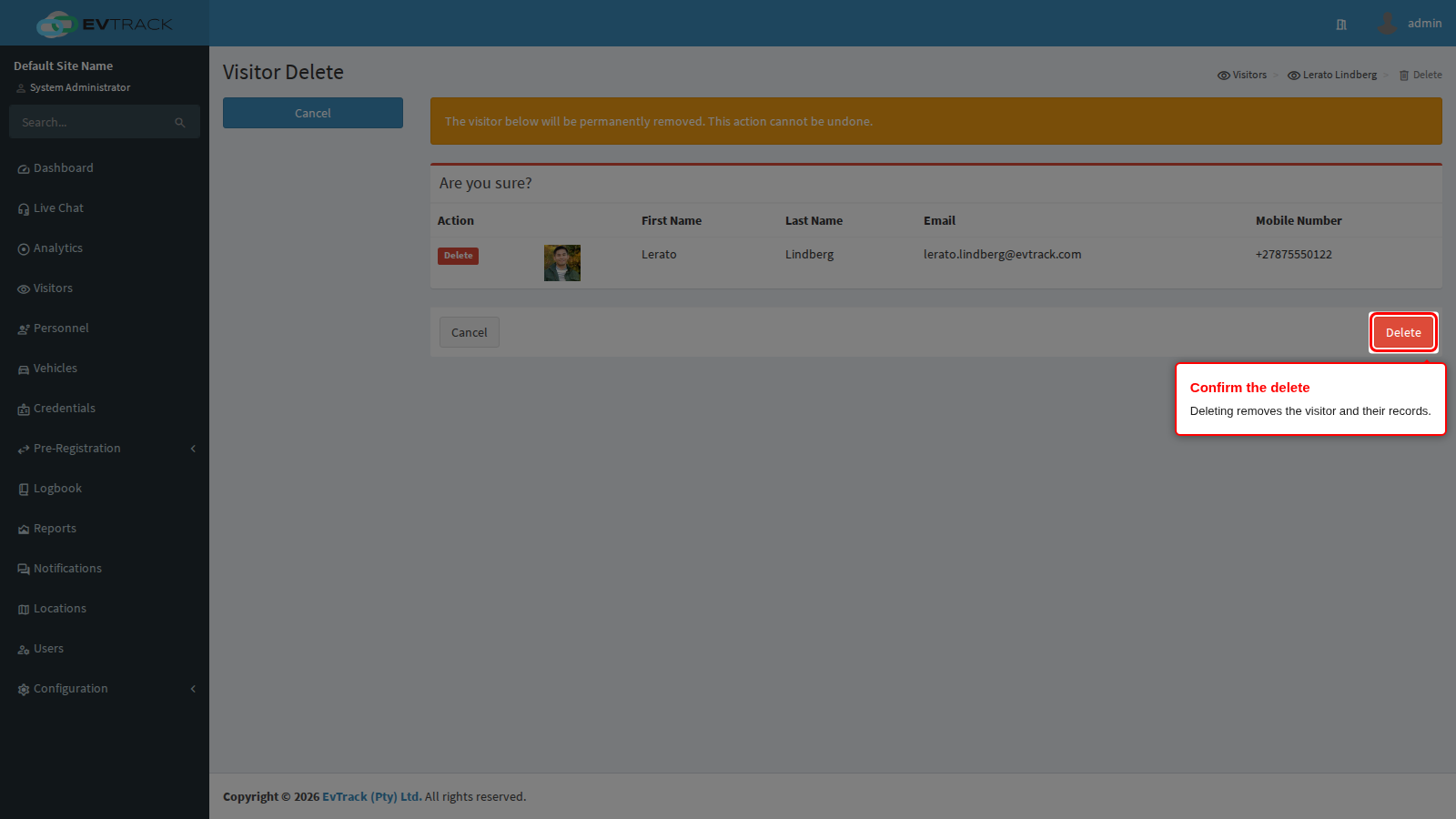Screen dimensions: 1456x819
Task: Click the Users icon in sidebar
Action: [x=24, y=650]
